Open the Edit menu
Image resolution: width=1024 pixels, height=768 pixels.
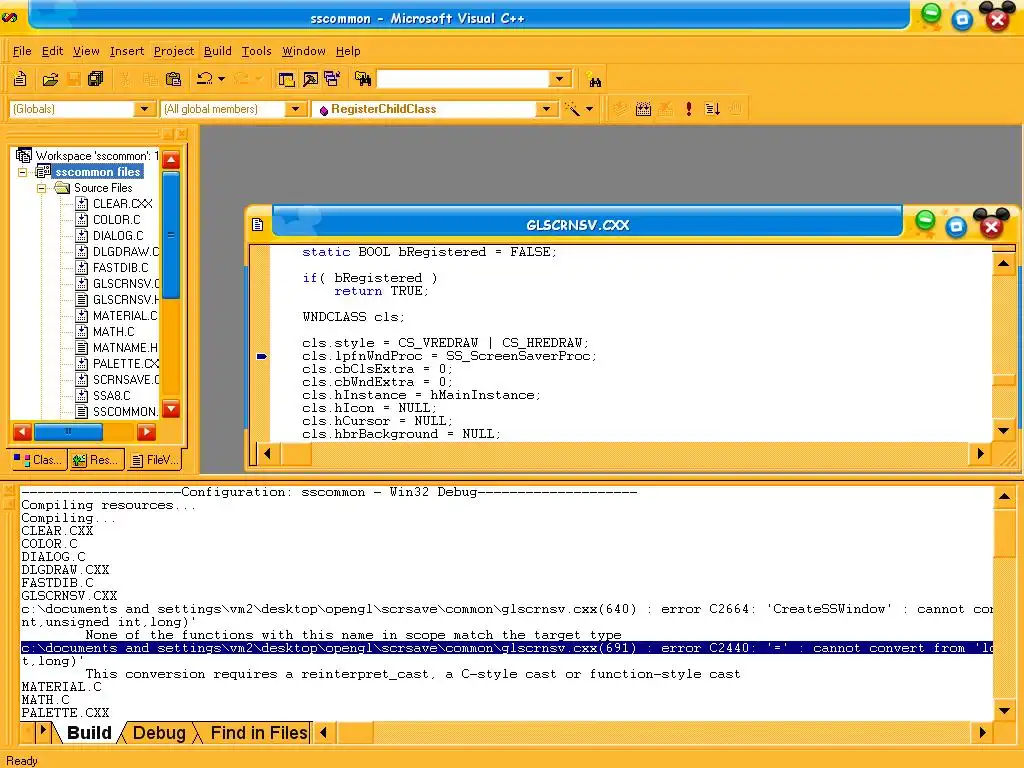pos(52,51)
